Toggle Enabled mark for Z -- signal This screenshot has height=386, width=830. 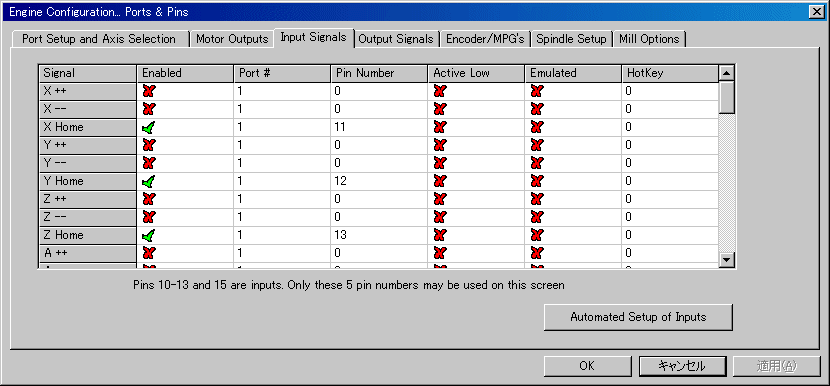pyautogui.click(x=149, y=217)
